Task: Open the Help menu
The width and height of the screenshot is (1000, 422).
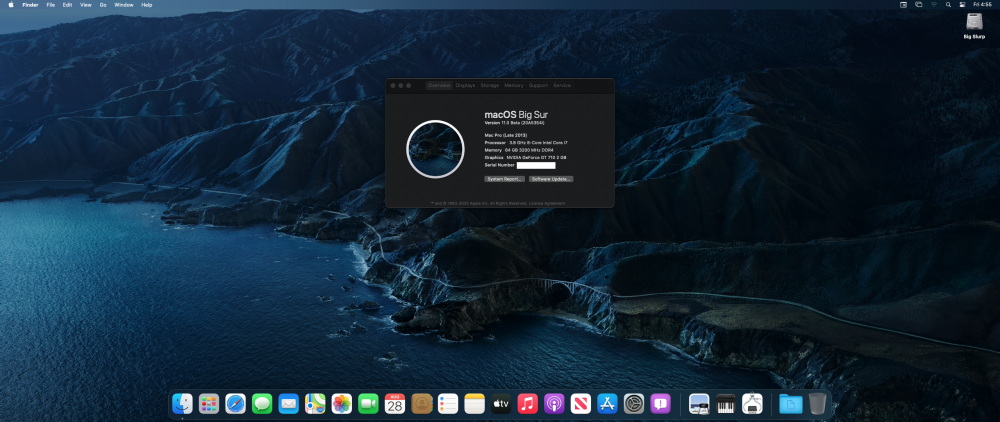Action: click(147, 4)
